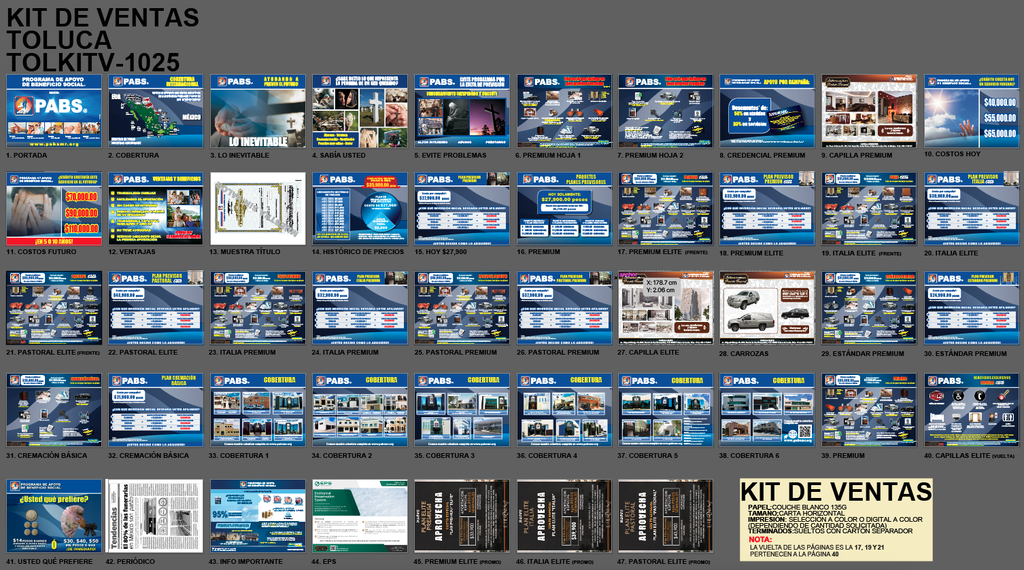1024x570 pixels.
Task: Select the 2. COBERTURA map thumbnail
Action: coord(155,111)
